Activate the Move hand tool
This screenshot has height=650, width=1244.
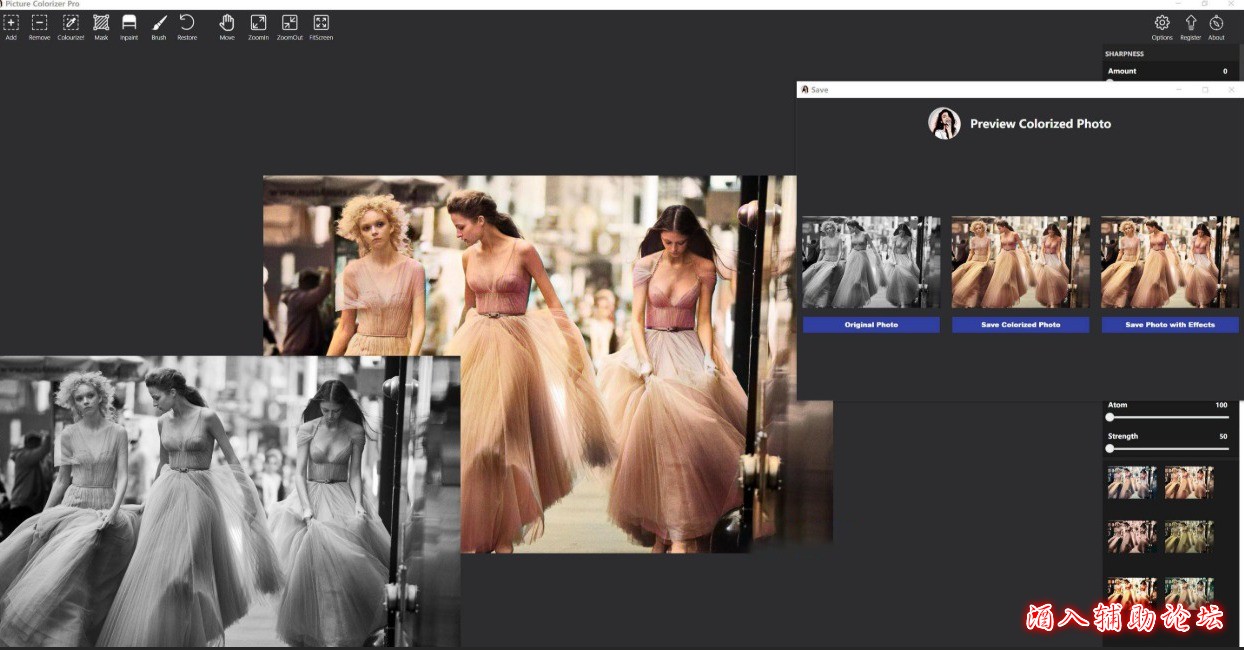tap(227, 23)
